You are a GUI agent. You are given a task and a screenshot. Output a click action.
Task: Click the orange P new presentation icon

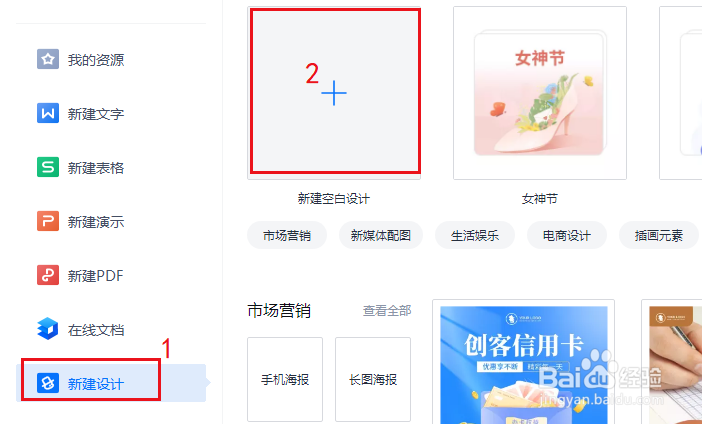click(x=48, y=221)
